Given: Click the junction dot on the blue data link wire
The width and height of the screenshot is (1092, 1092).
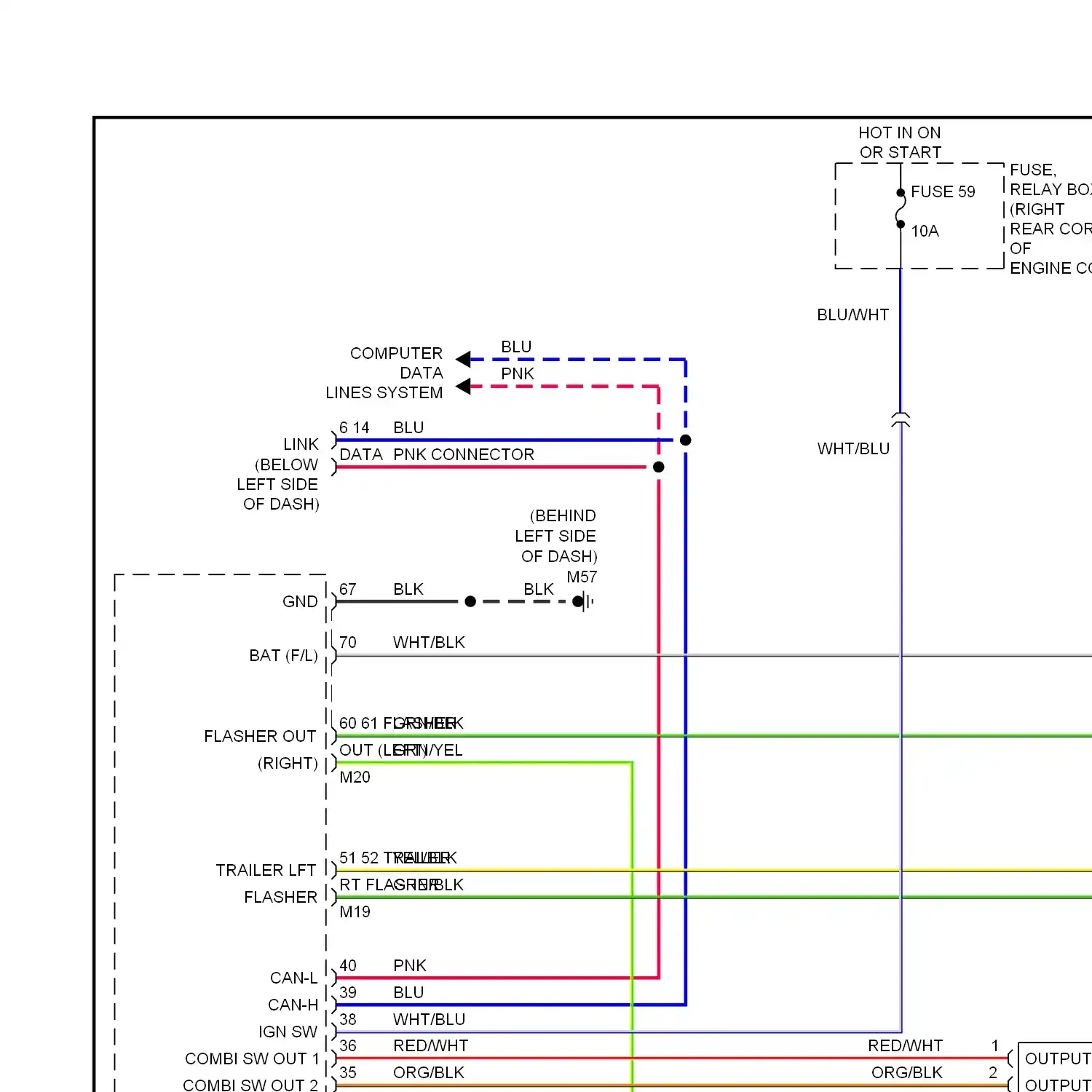Looking at the screenshot, I should coord(685,440).
